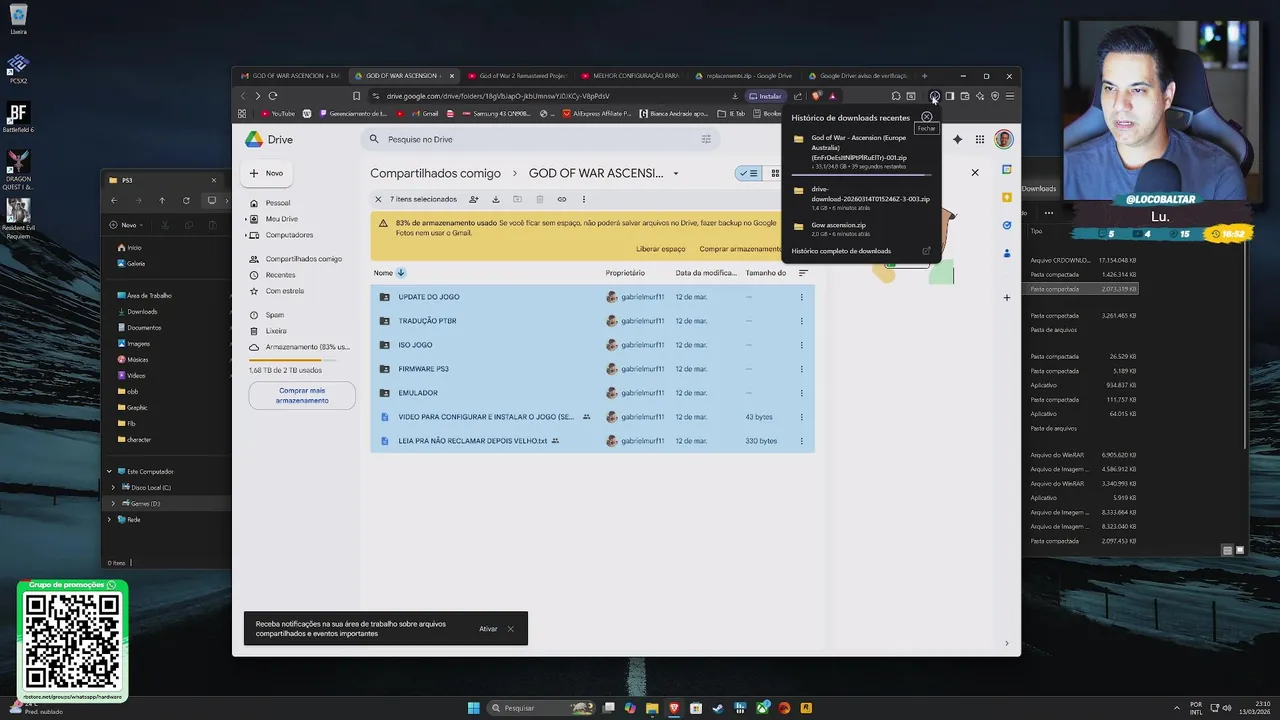Open Downloads folder in Explorer sidebar
This screenshot has height=720, width=1280.
click(142, 312)
